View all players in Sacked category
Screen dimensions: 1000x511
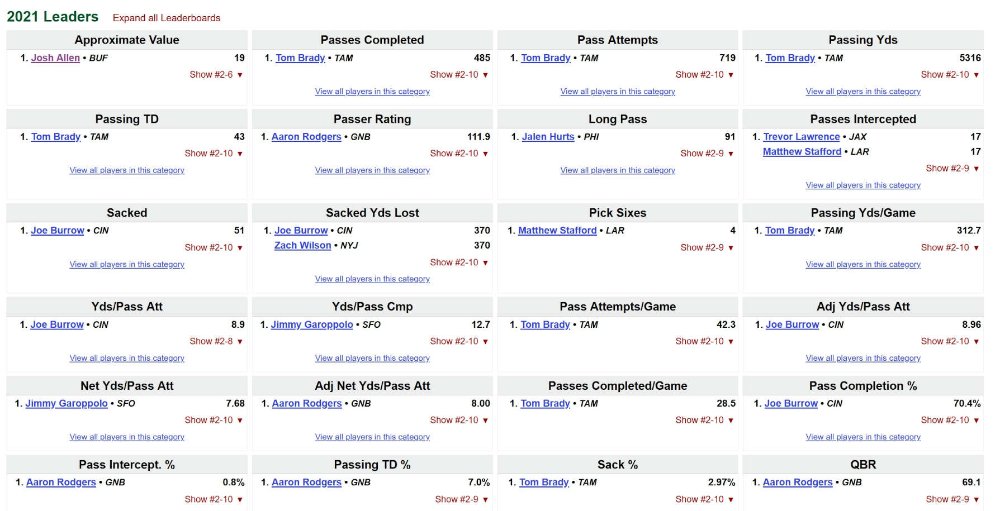(x=127, y=265)
